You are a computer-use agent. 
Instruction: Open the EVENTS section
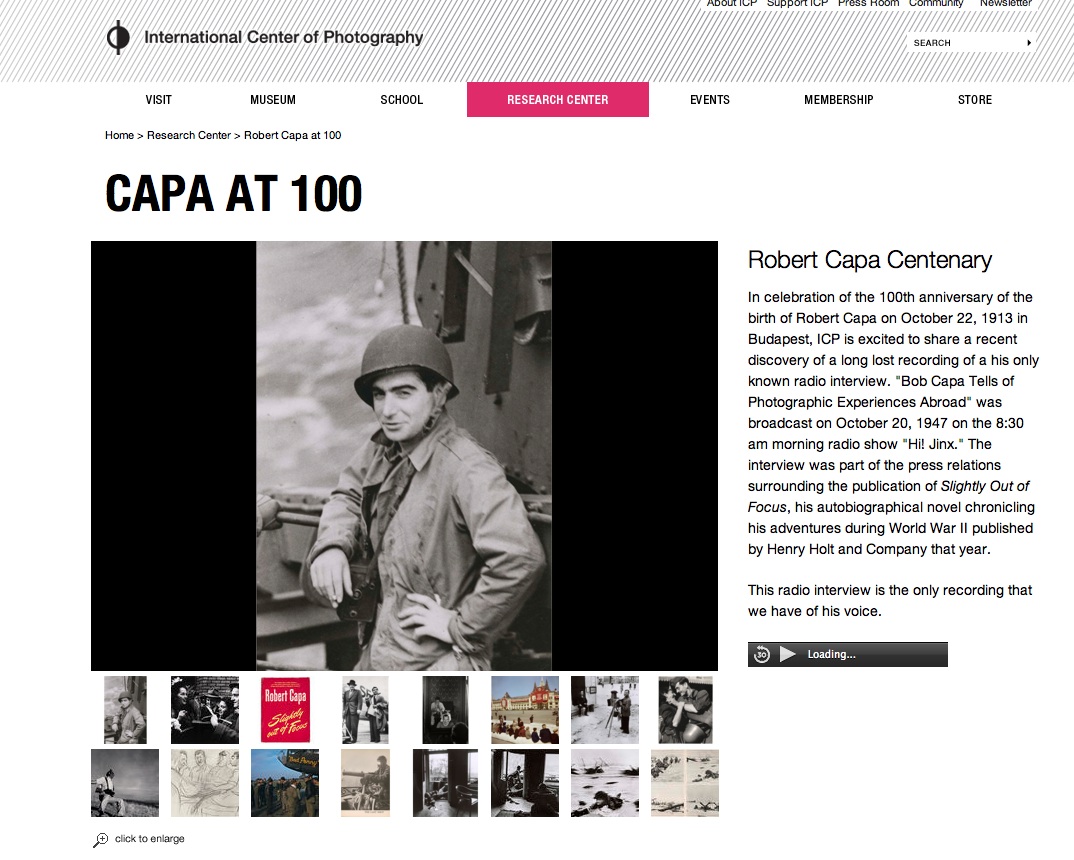tap(709, 99)
